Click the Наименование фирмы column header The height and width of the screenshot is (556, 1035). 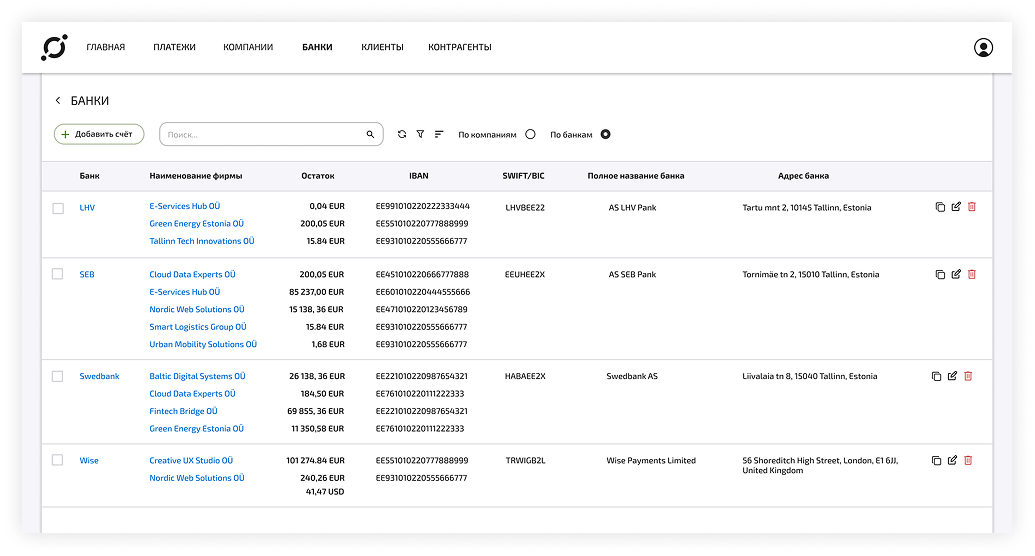(x=196, y=176)
